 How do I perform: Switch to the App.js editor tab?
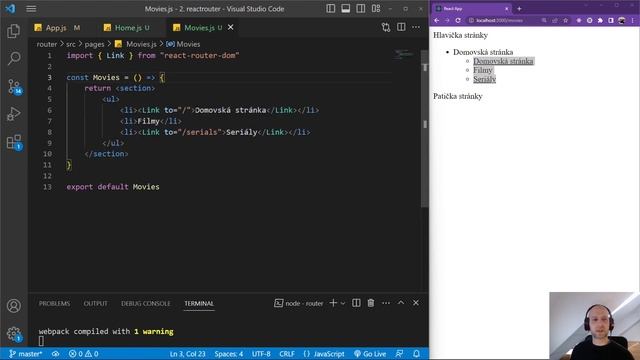point(57,27)
